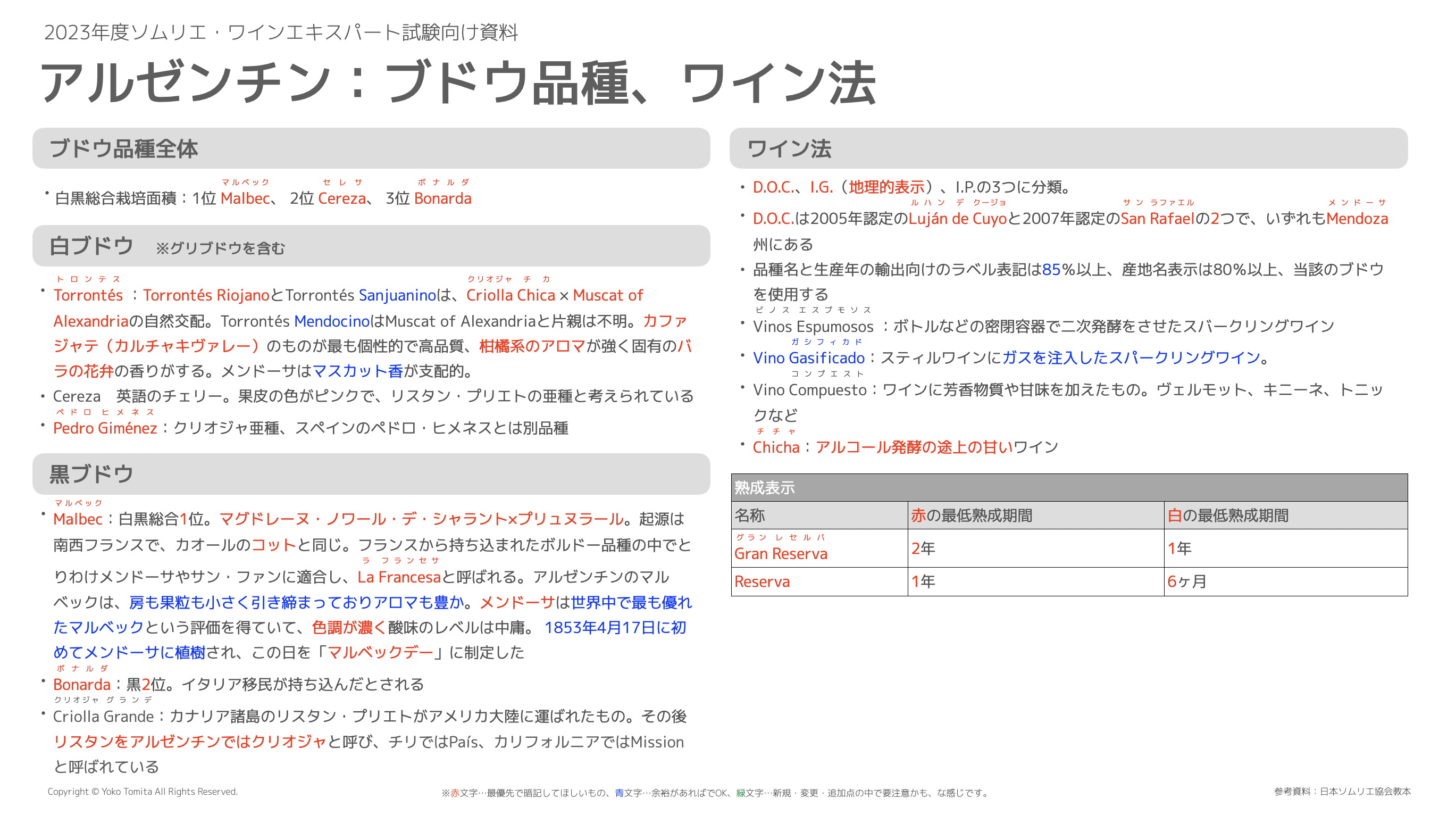Click the footer 参考資料：日本ソムリエ協会教本
This screenshot has height=815, width=1456.
pyautogui.click(x=1342, y=792)
